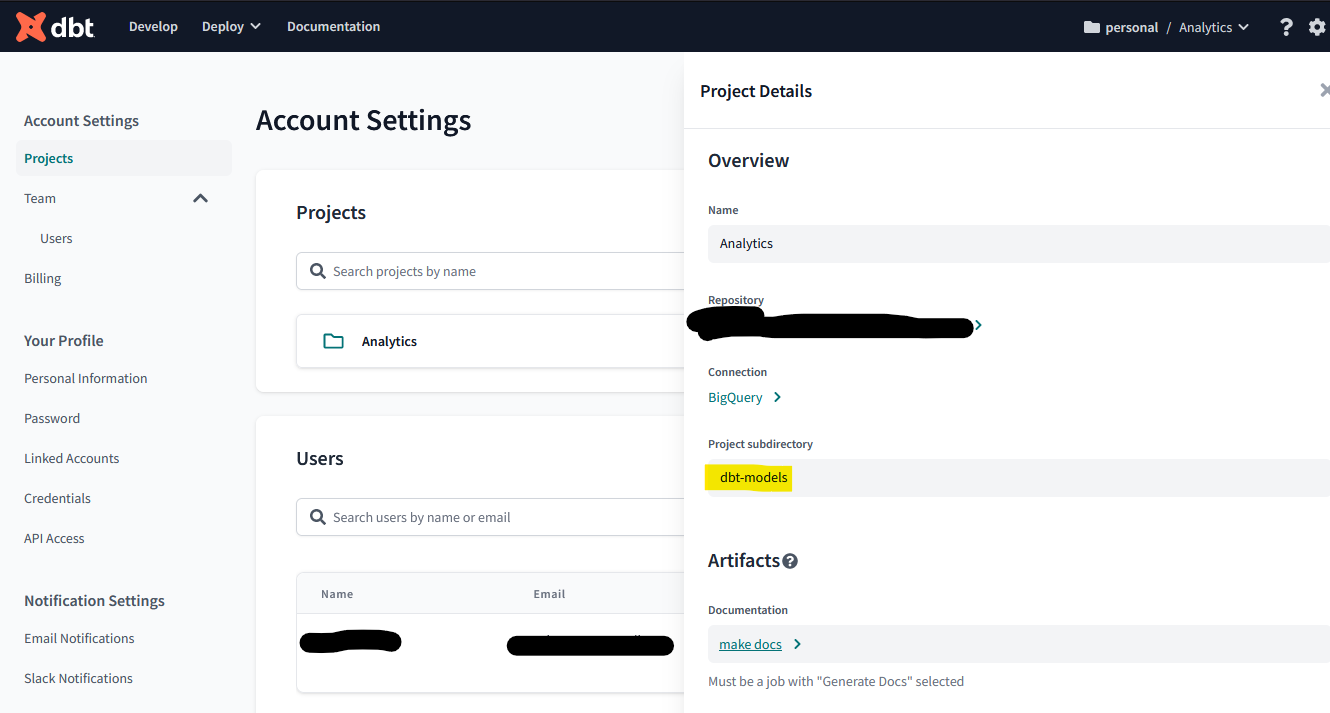Click the project Name field showing Analytics
Viewport: 1330px width, 713px height.
pos(1019,243)
